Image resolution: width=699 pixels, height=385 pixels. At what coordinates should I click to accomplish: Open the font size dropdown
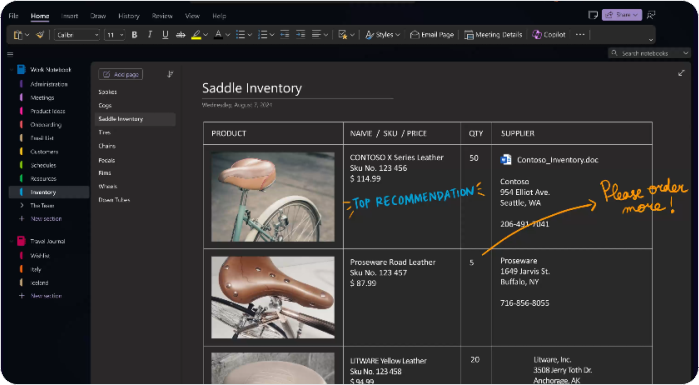coord(115,35)
